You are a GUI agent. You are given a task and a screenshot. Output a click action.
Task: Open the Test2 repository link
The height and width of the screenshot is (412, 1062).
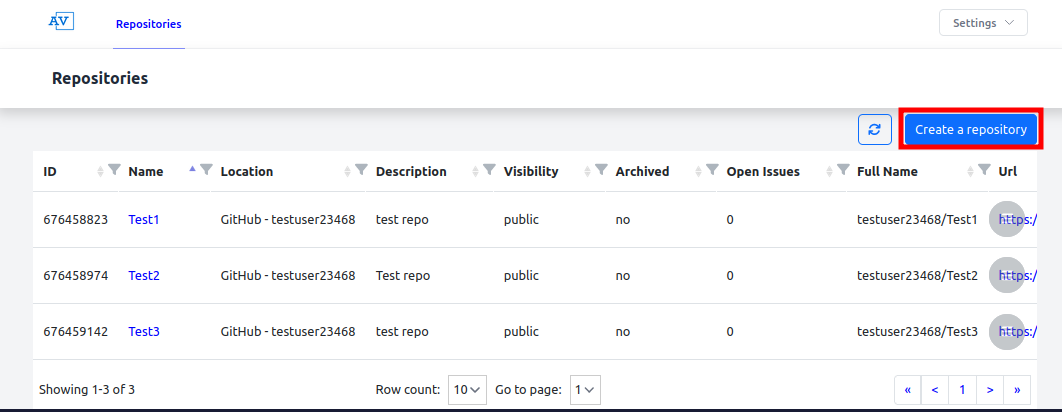tap(144, 276)
